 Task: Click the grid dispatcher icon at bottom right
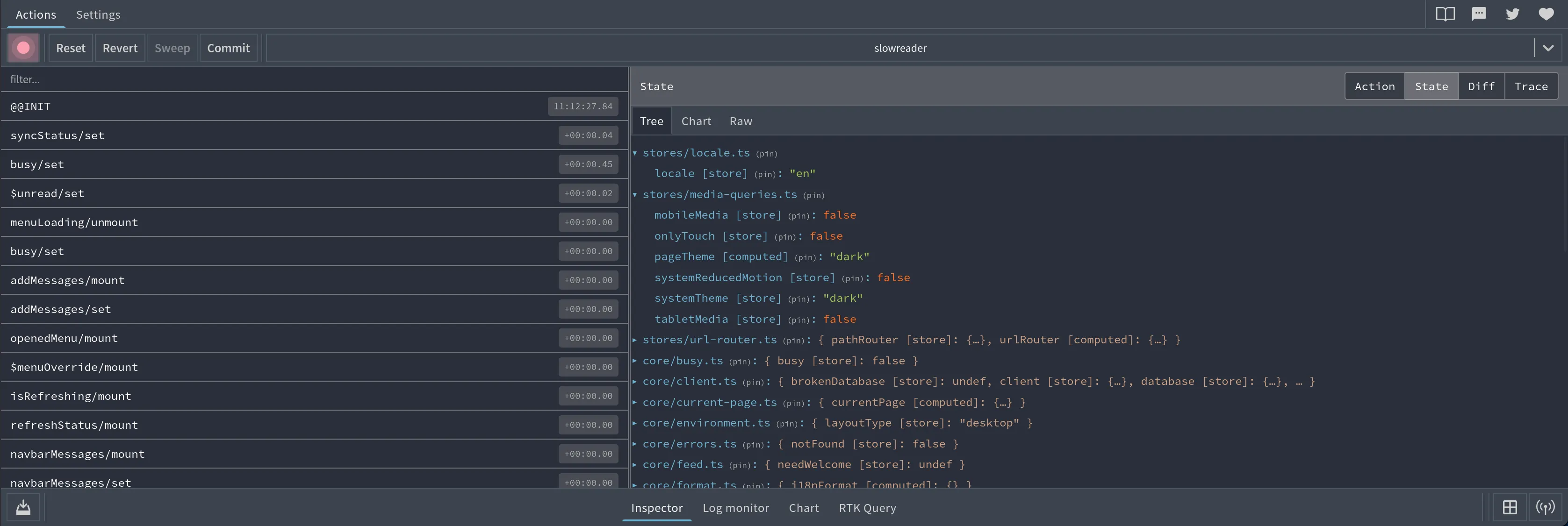coord(1510,508)
